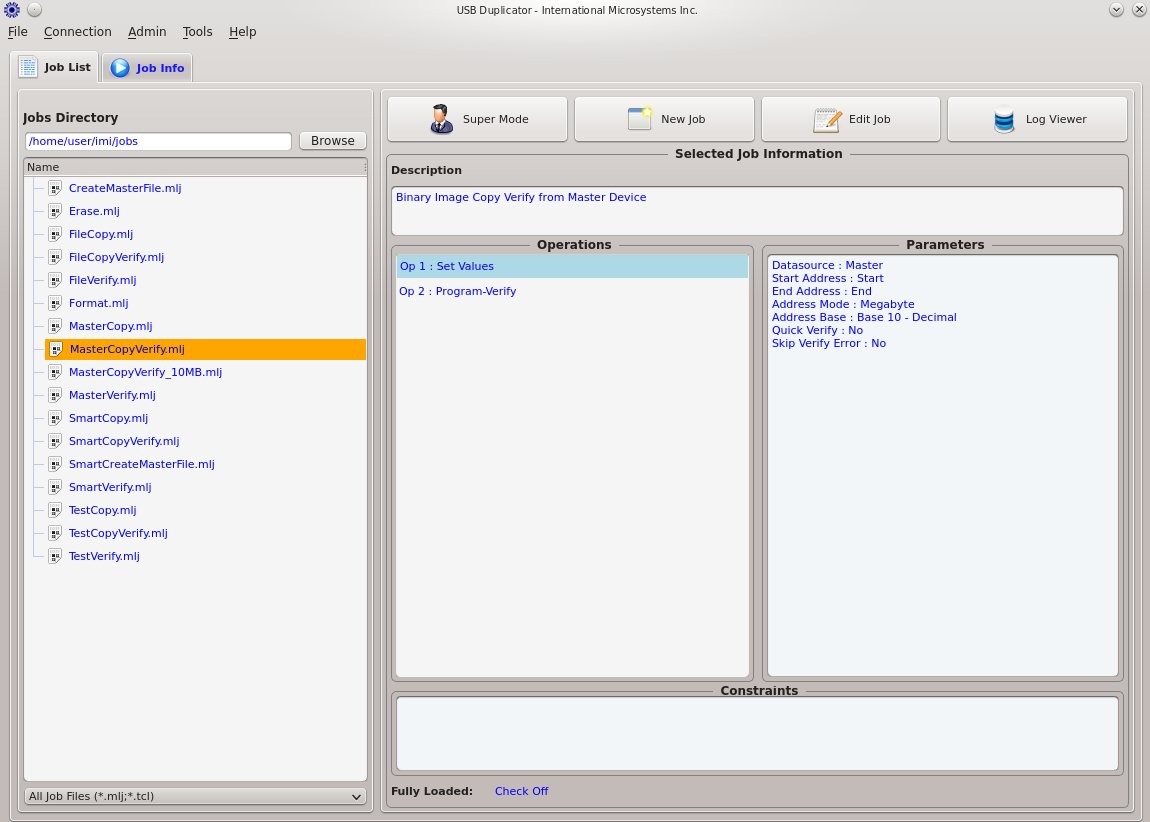1150x822 pixels.
Task: Open the Connection menu
Action: [x=78, y=32]
